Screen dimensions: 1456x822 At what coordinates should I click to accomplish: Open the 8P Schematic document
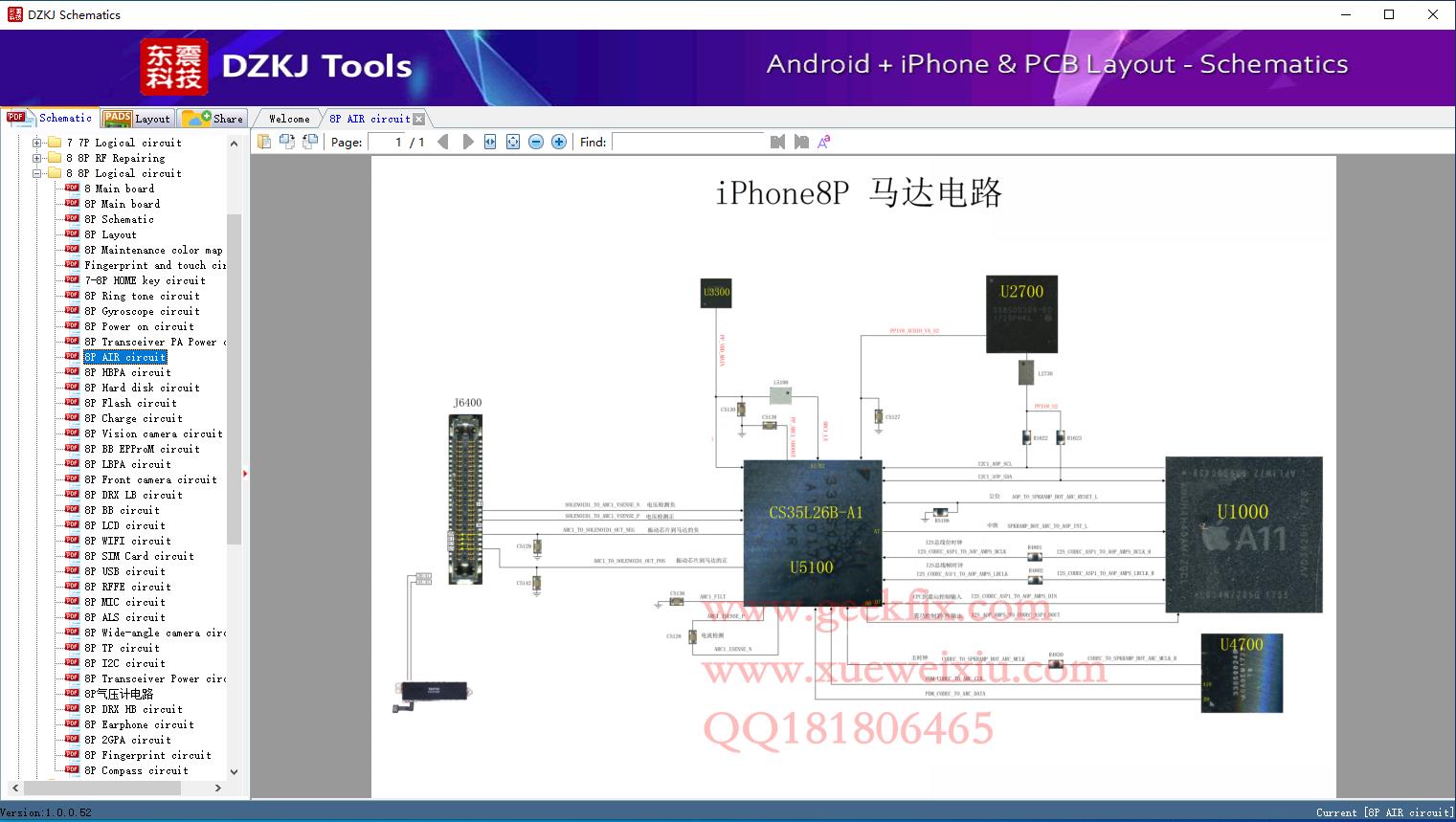click(119, 219)
